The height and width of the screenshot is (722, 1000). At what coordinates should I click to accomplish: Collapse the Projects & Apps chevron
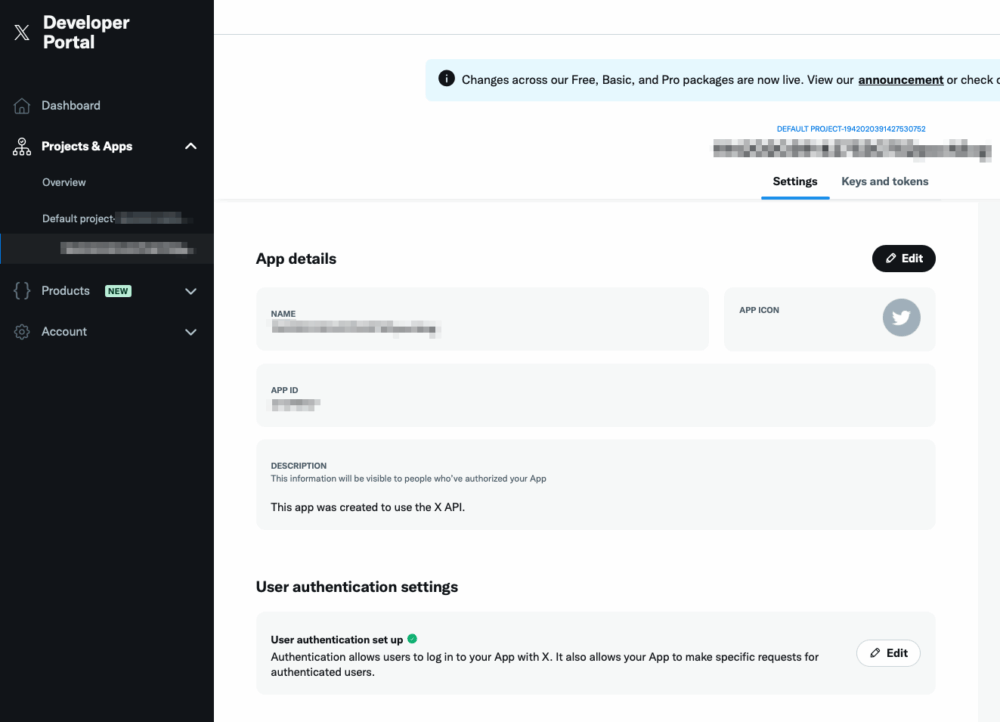(x=191, y=147)
